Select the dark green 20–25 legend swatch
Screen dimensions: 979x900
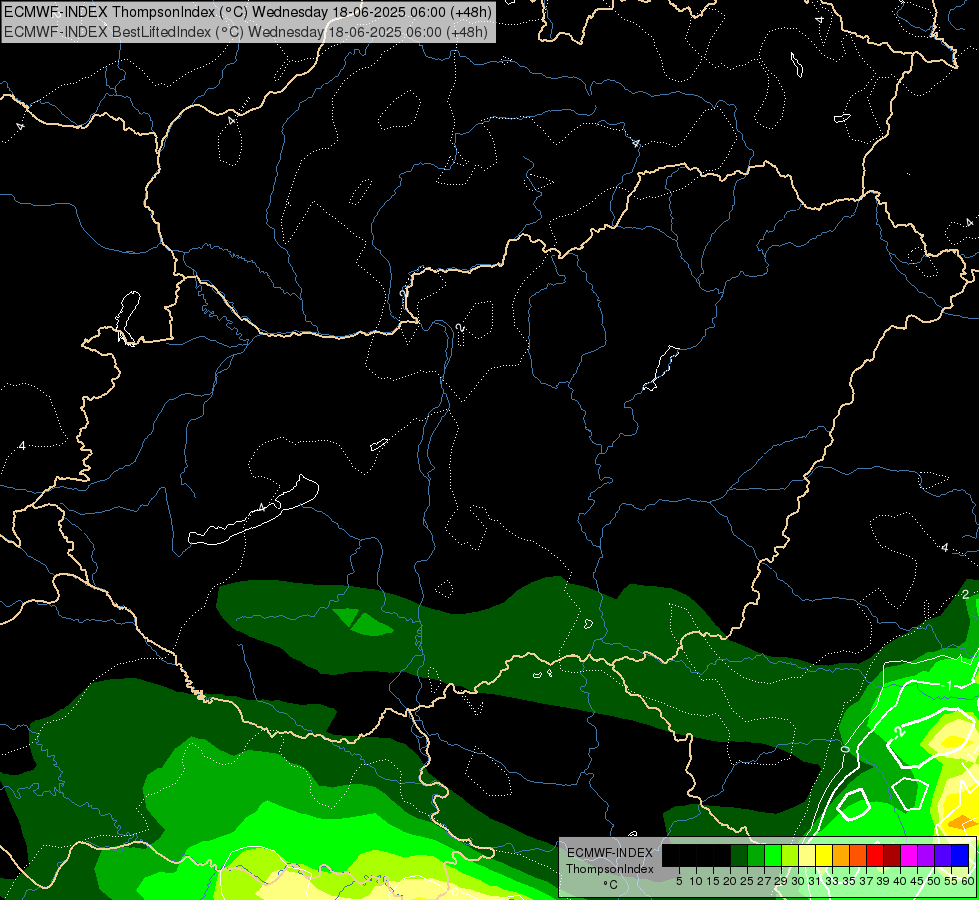point(739,855)
